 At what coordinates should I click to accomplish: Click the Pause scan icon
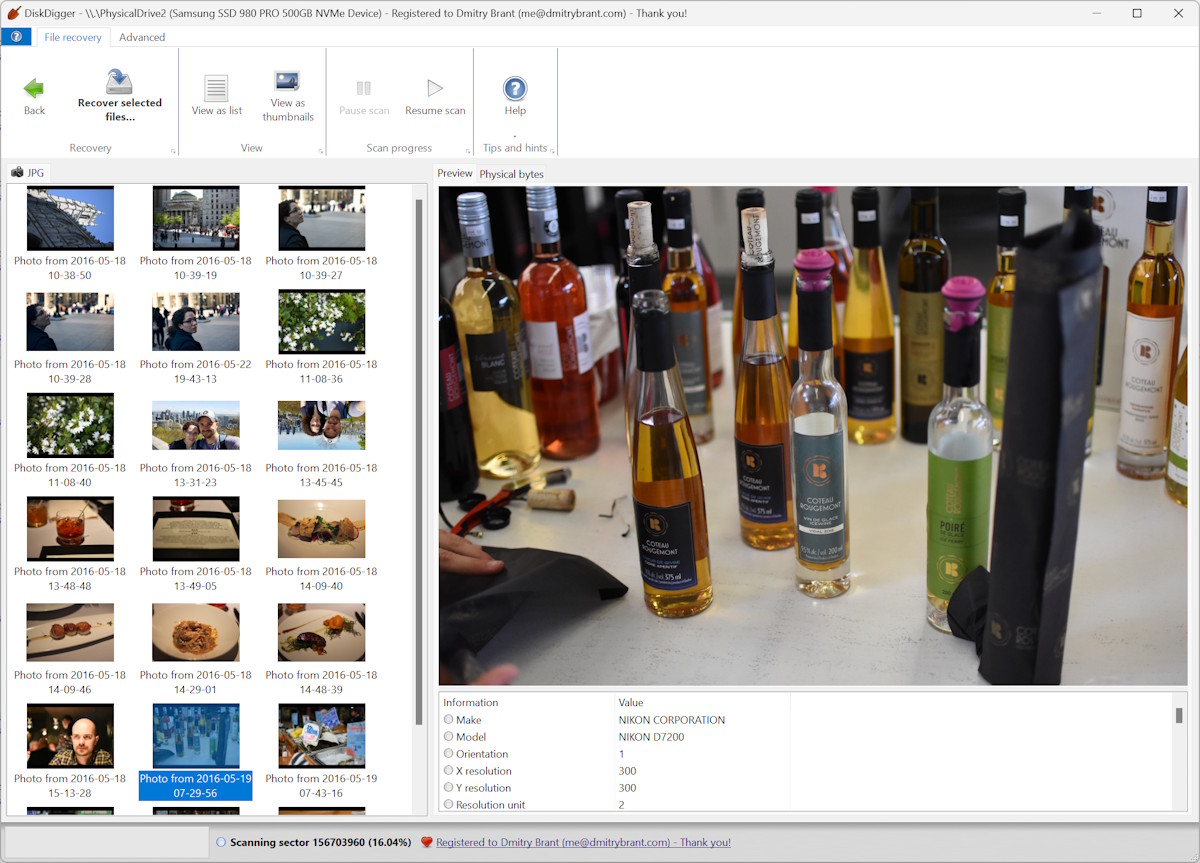click(x=364, y=88)
